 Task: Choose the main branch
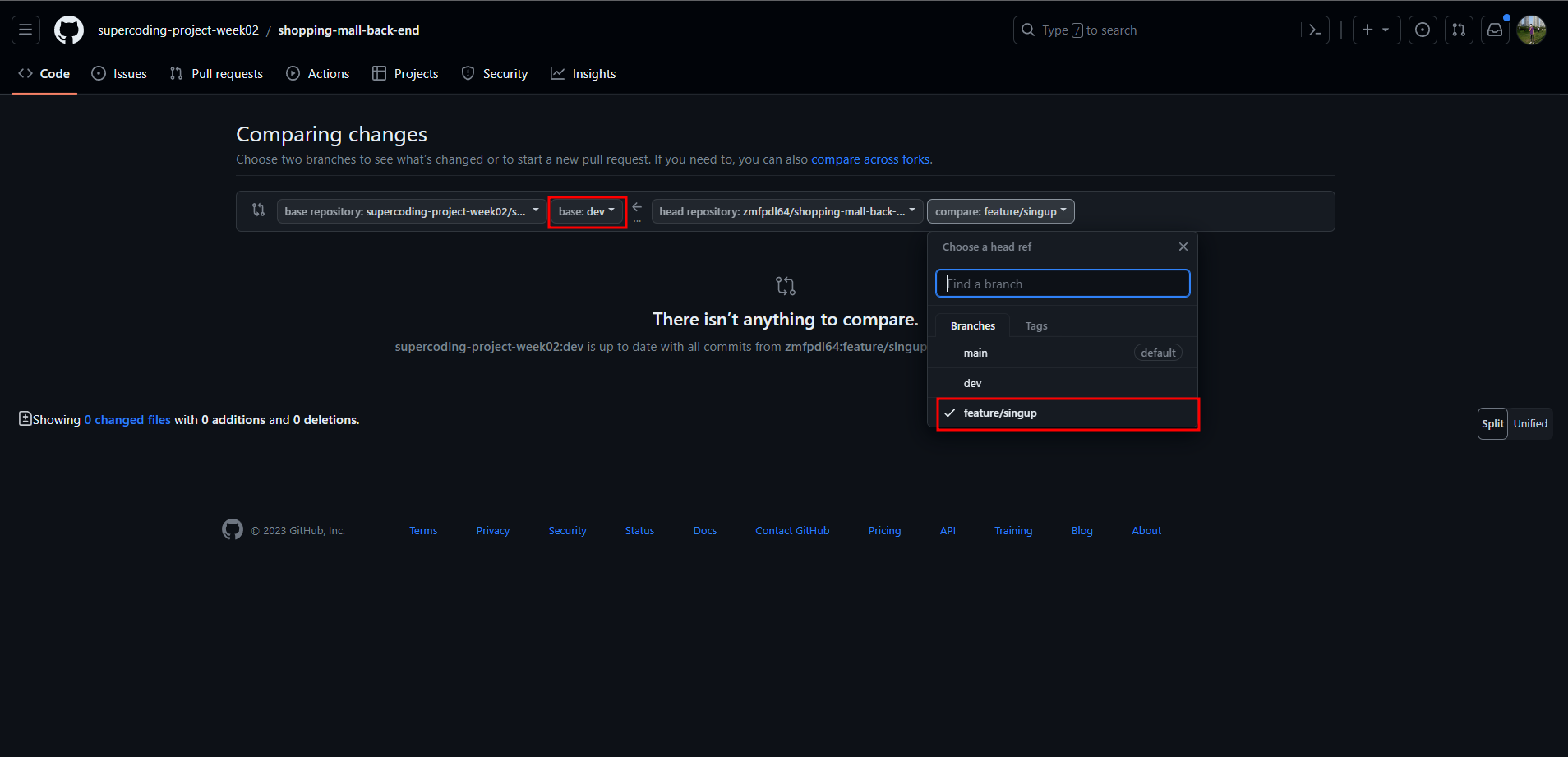(x=1063, y=353)
